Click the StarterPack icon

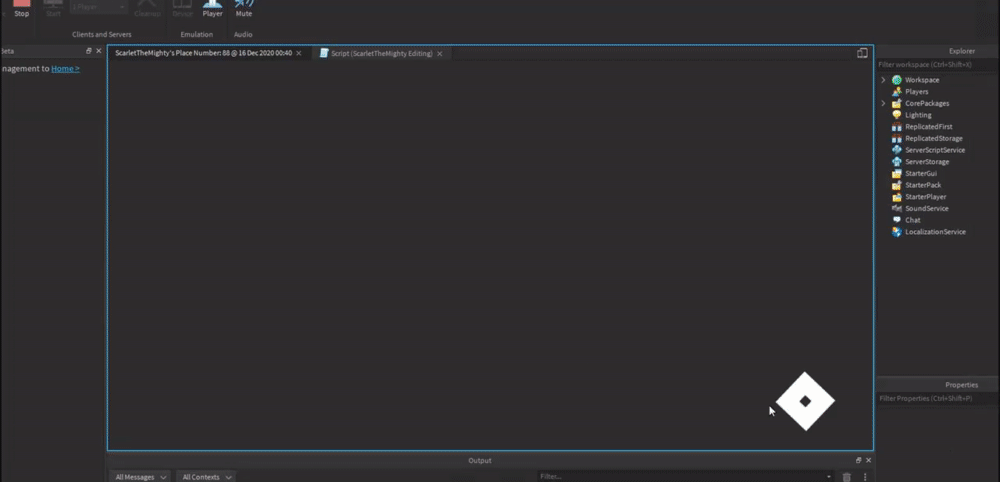point(897,185)
